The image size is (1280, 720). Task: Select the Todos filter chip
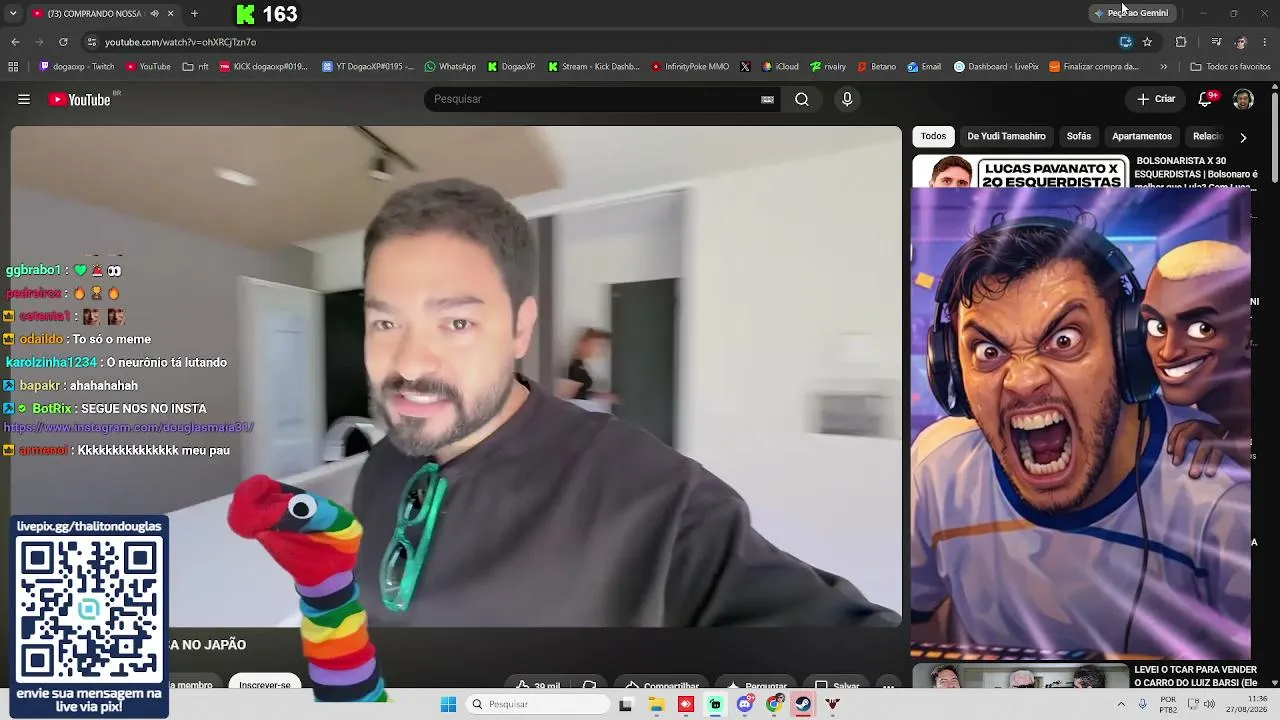click(933, 136)
